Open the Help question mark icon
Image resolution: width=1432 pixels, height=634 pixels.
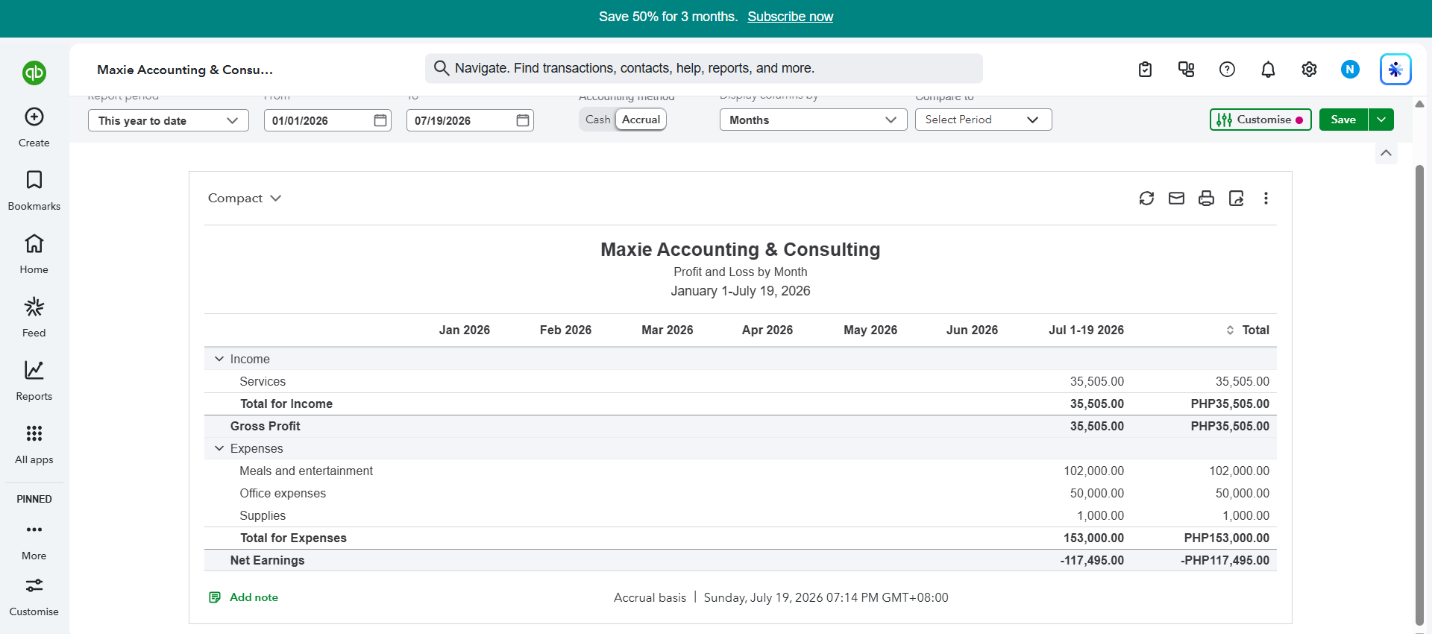click(x=1227, y=69)
